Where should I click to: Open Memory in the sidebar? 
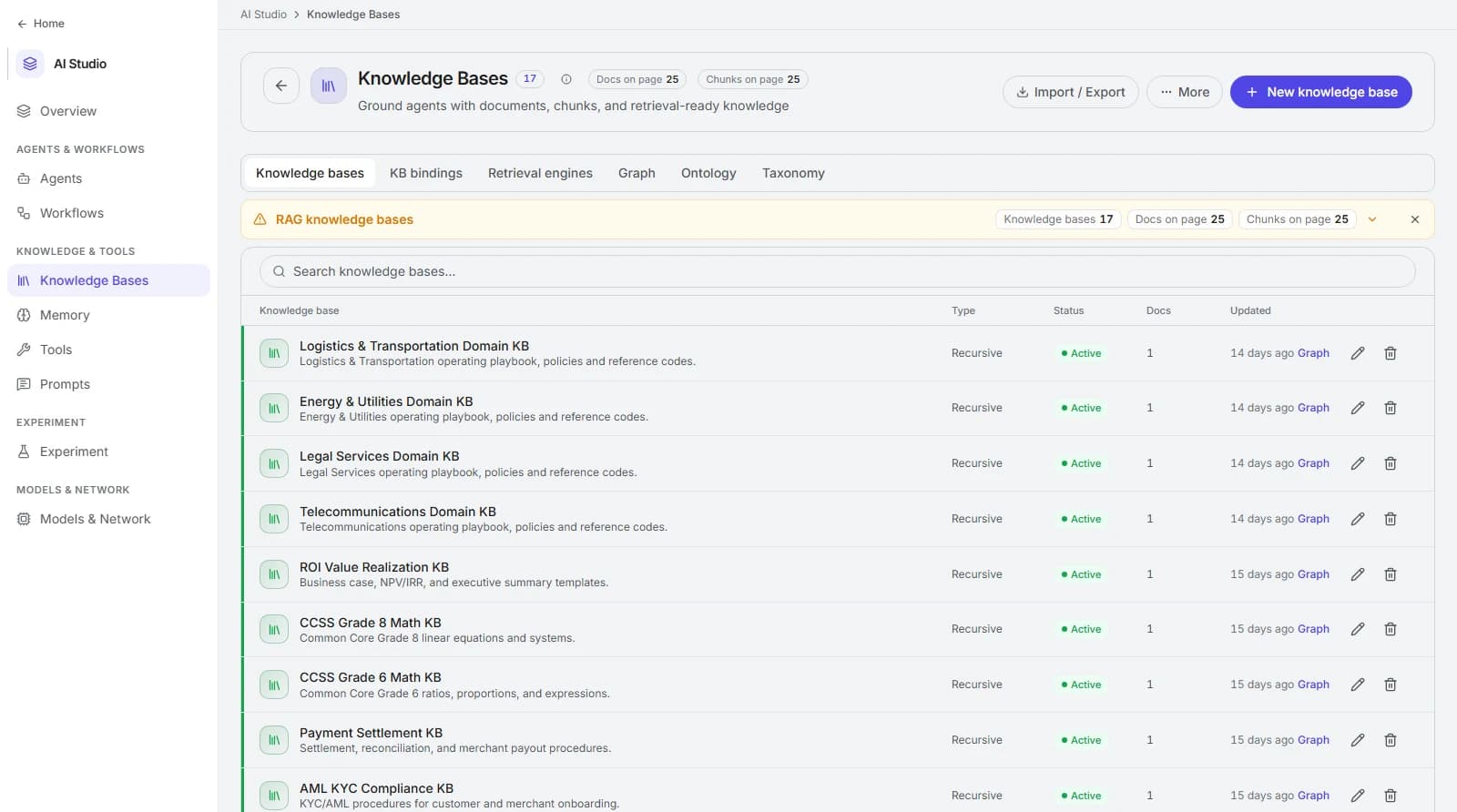pos(108,315)
